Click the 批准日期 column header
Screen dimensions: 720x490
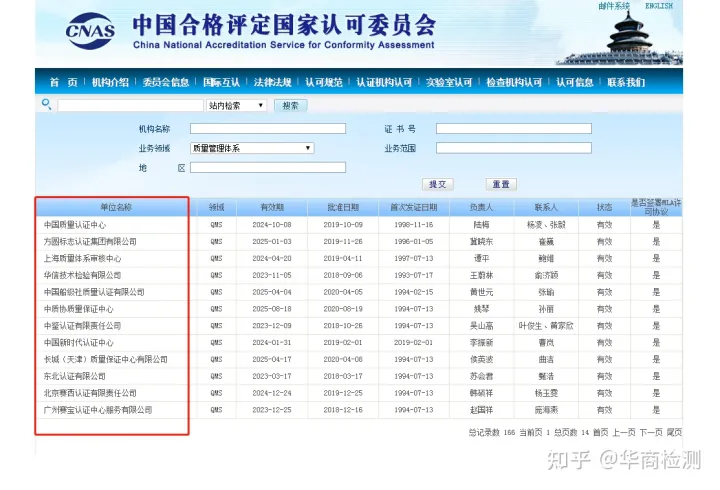[x=343, y=207]
